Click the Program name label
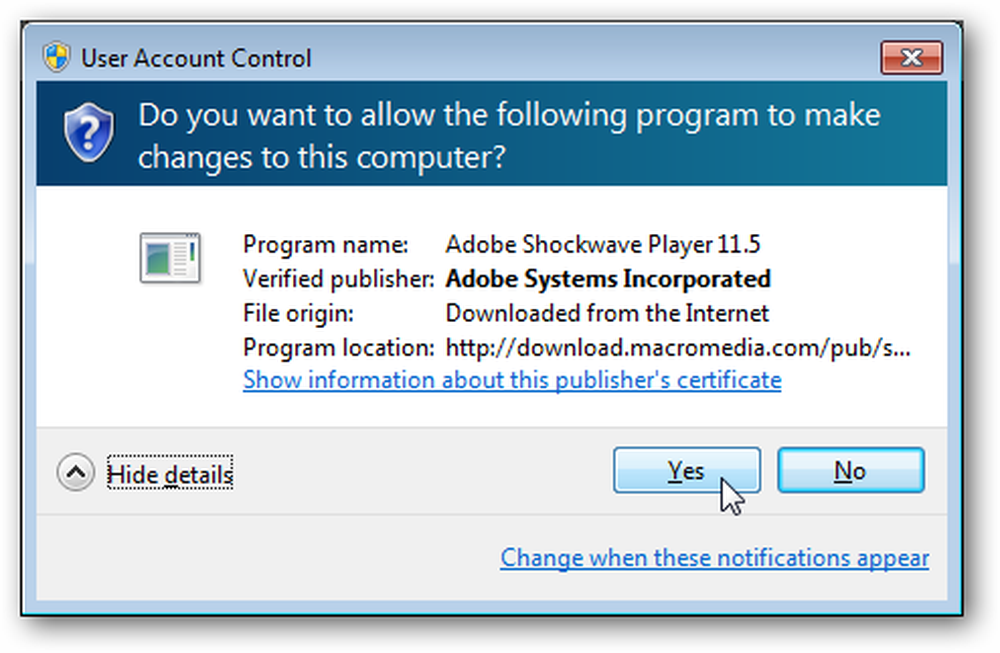Screen dimensions: 1000x653 pos(326,245)
